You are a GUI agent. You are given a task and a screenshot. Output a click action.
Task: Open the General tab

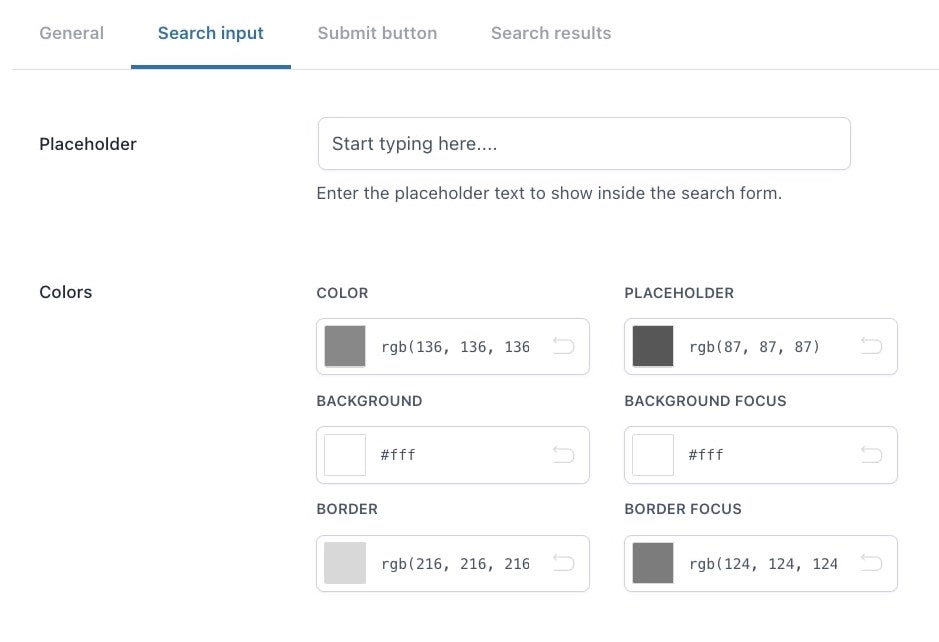[x=71, y=33]
